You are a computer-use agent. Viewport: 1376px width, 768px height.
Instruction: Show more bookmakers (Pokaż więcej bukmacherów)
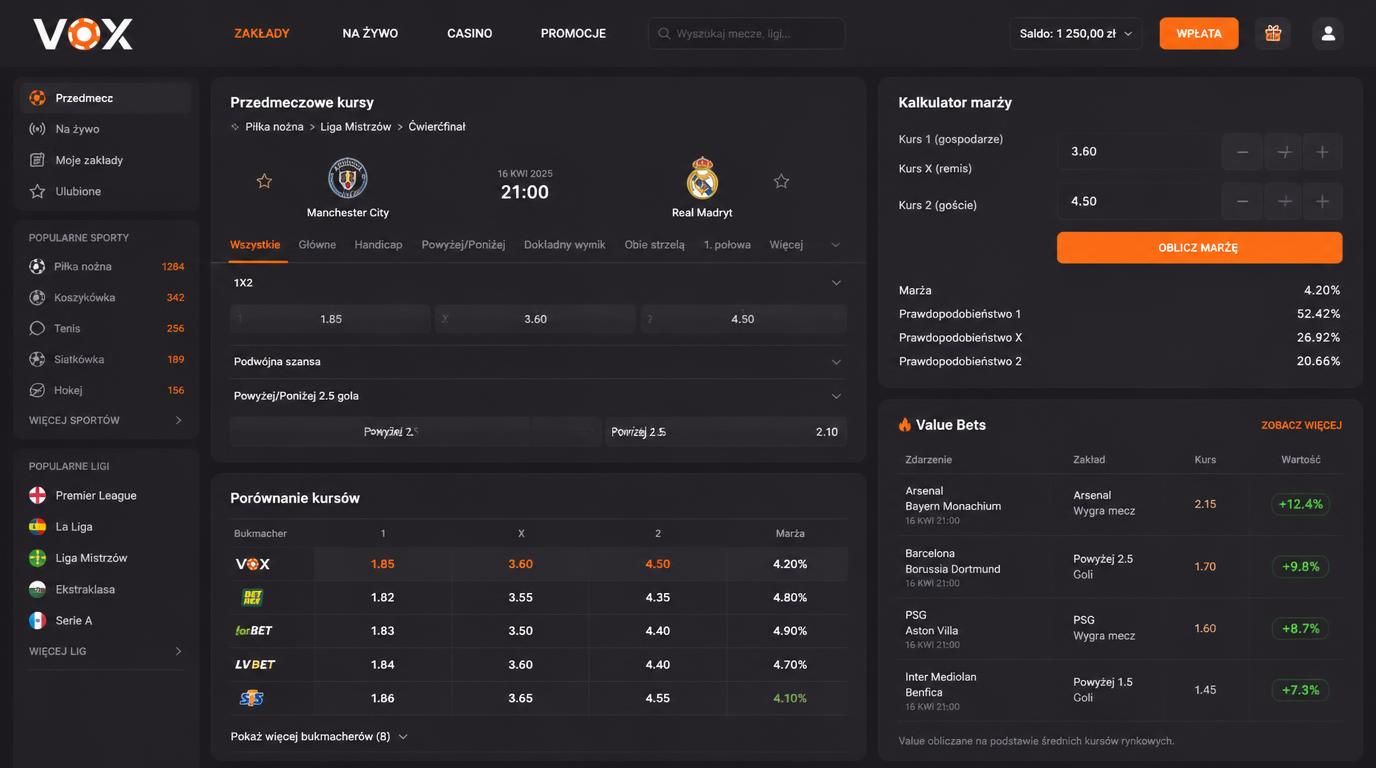tap(319, 736)
